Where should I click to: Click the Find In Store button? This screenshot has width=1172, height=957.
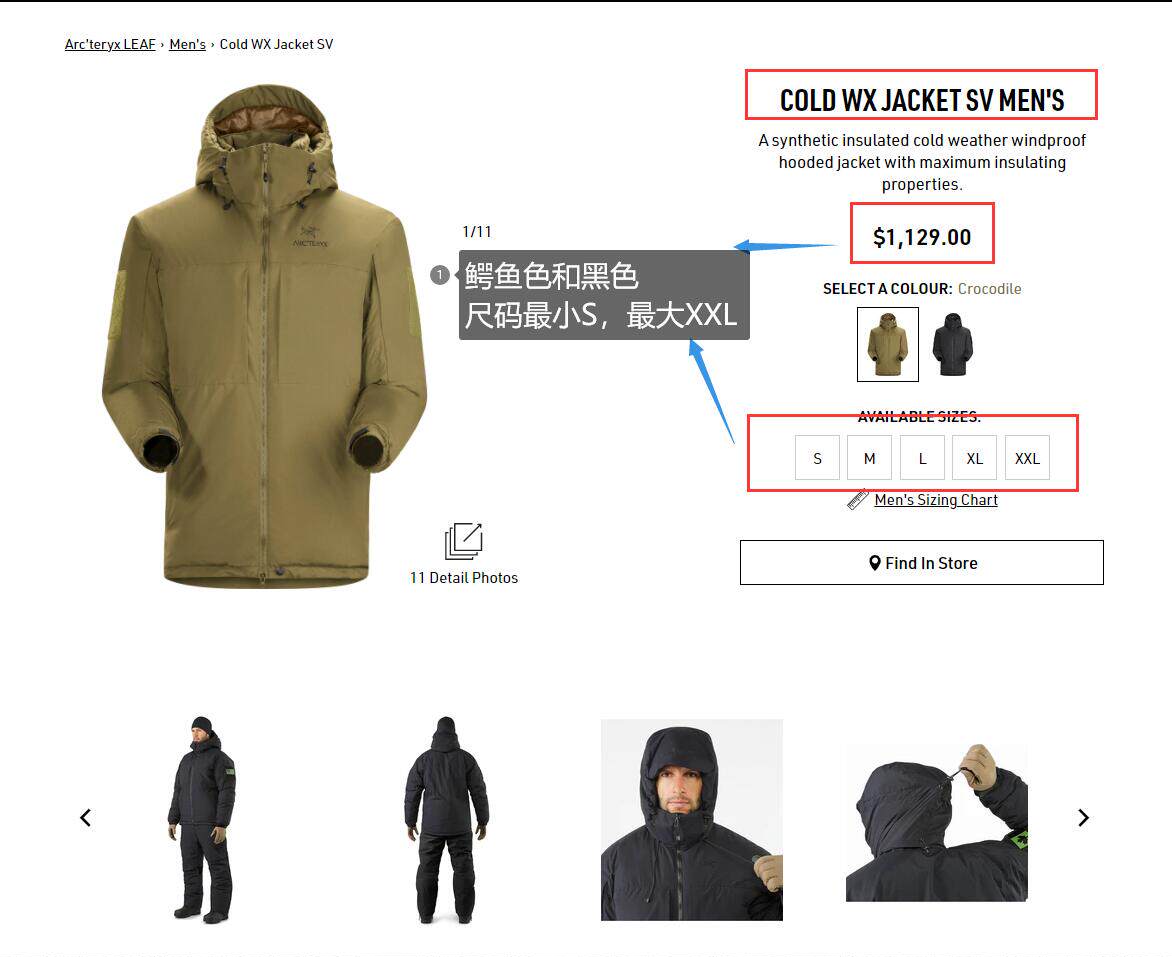click(922, 562)
